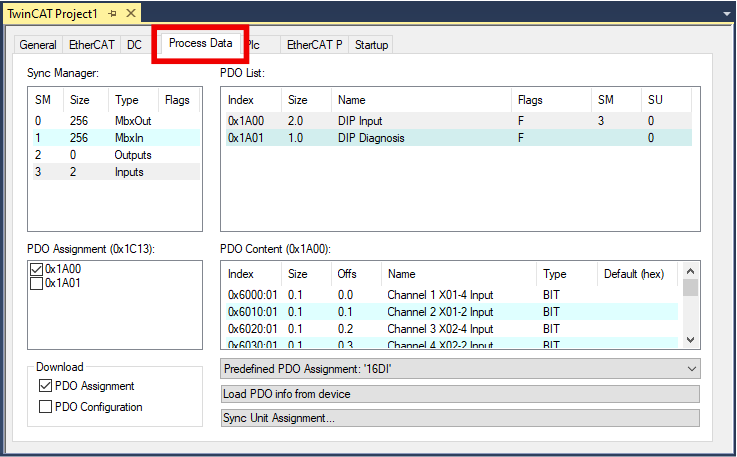Click the Offs column header in PDO Content
This screenshot has width=737, height=457.
356,274
